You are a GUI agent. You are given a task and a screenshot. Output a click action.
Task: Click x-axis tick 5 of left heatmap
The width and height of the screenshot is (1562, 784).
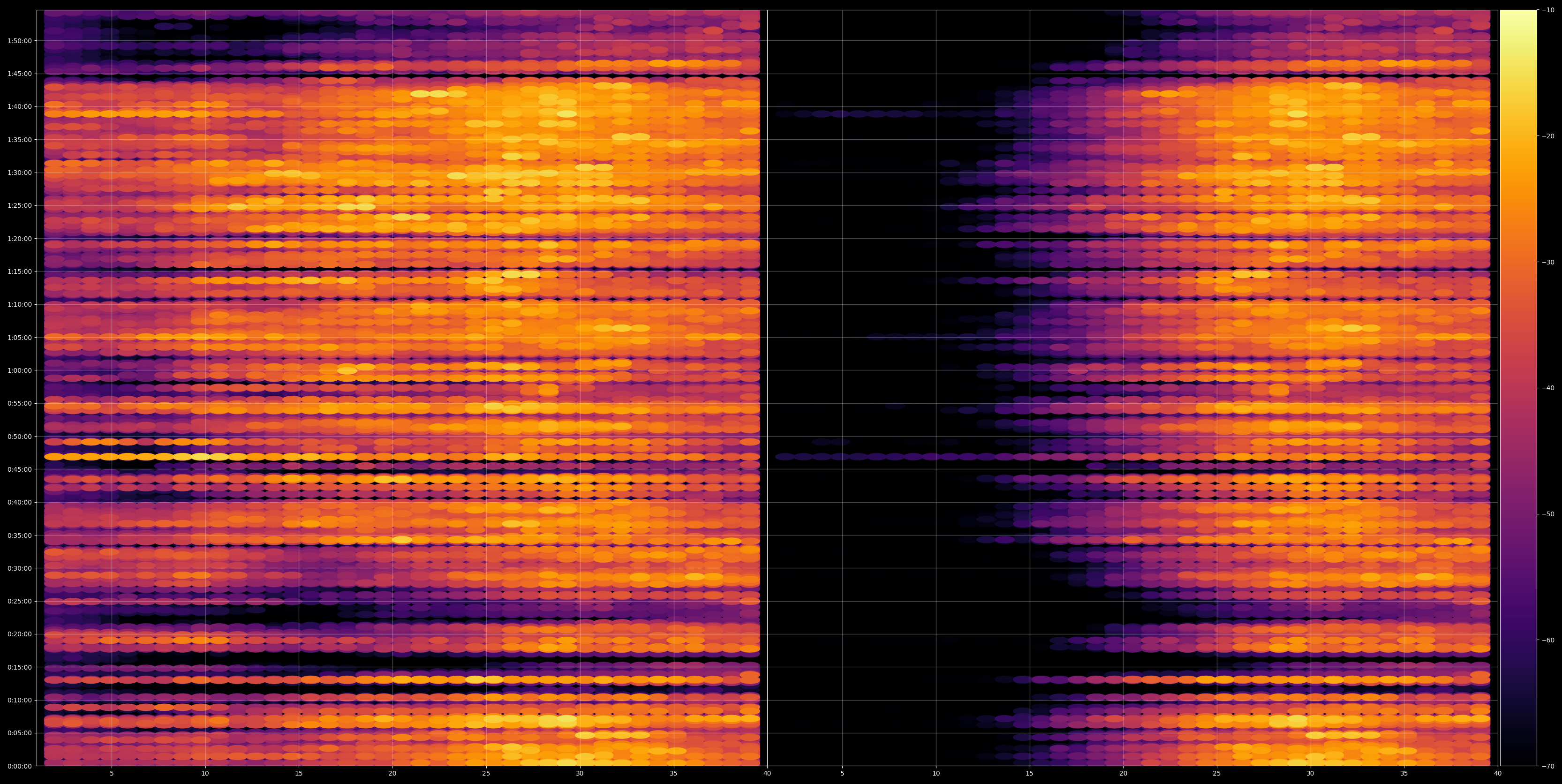coord(112,774)
